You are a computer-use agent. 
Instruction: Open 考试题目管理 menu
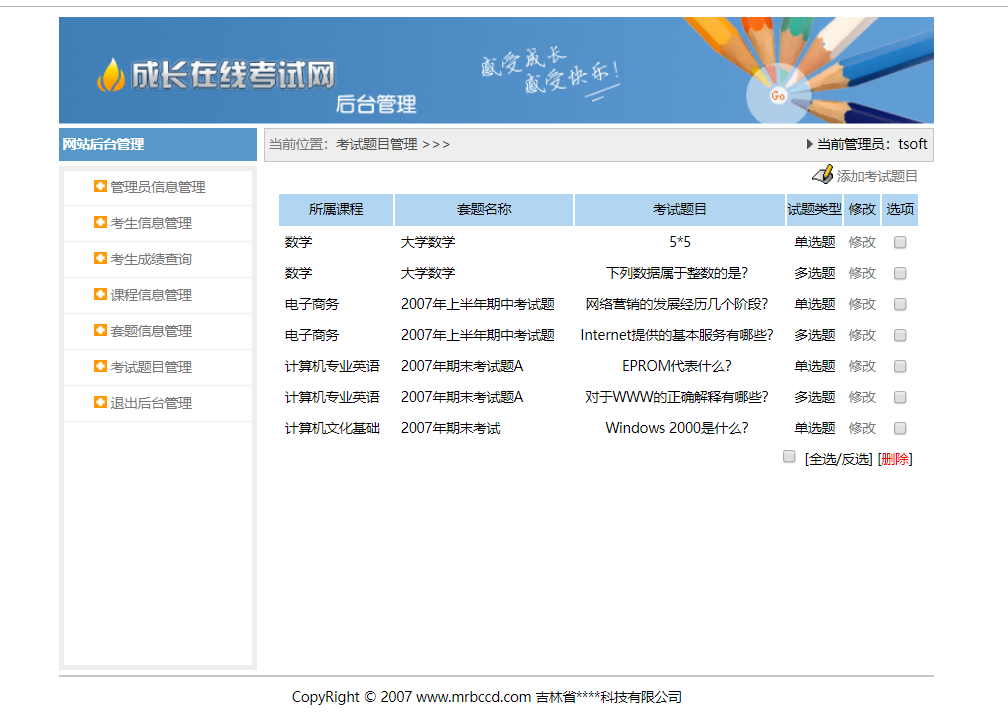coord(151,367)
